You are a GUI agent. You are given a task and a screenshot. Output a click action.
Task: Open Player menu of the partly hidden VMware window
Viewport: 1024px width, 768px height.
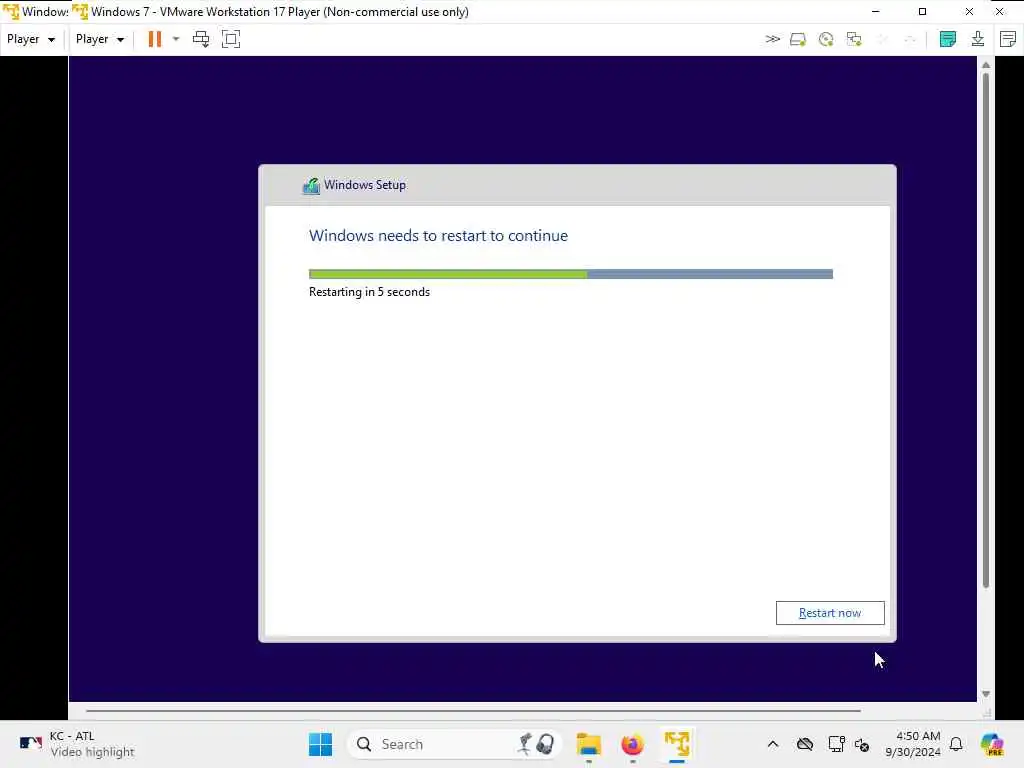(31, 39)
